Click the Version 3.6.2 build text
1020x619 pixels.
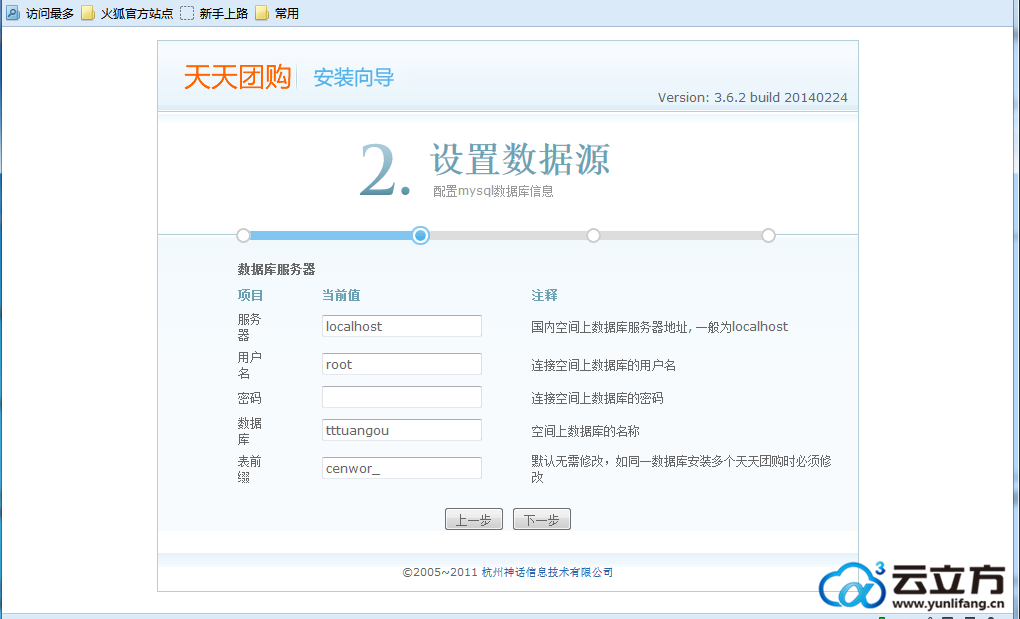click(753, 98)
